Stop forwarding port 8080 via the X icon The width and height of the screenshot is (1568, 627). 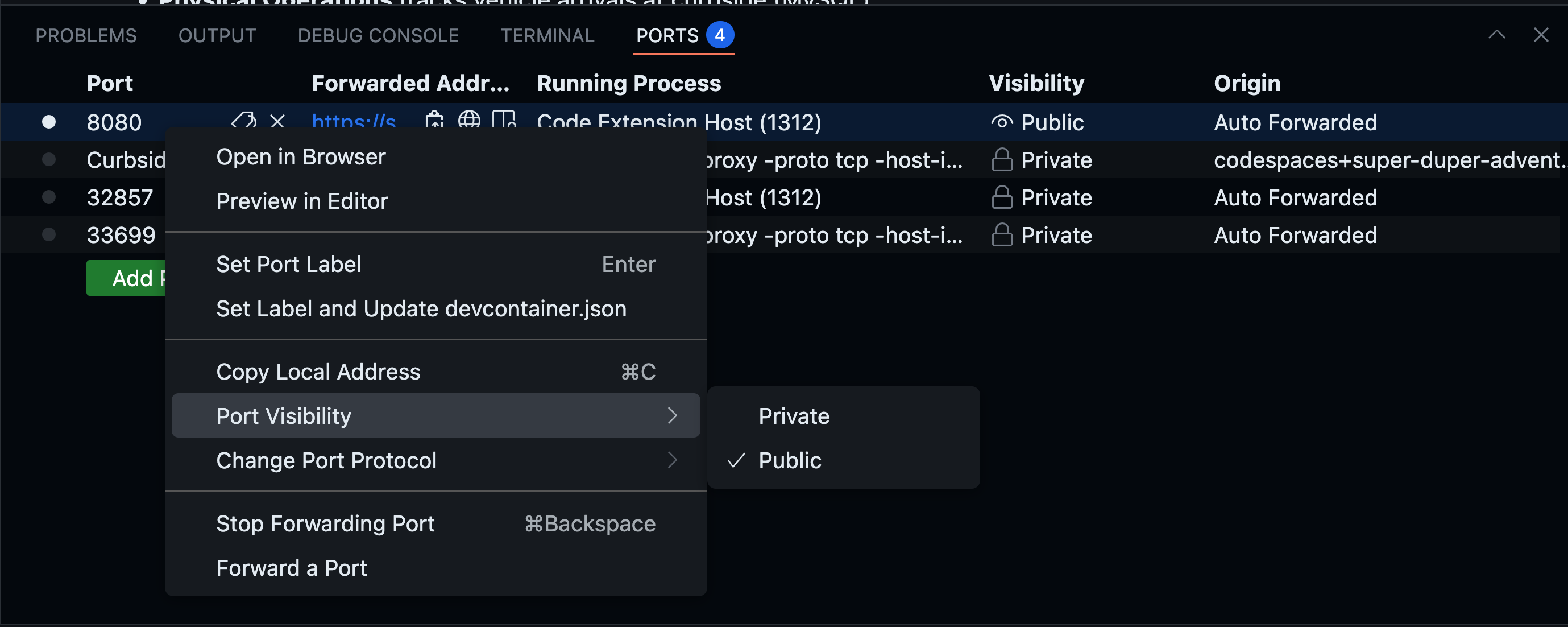277,122
